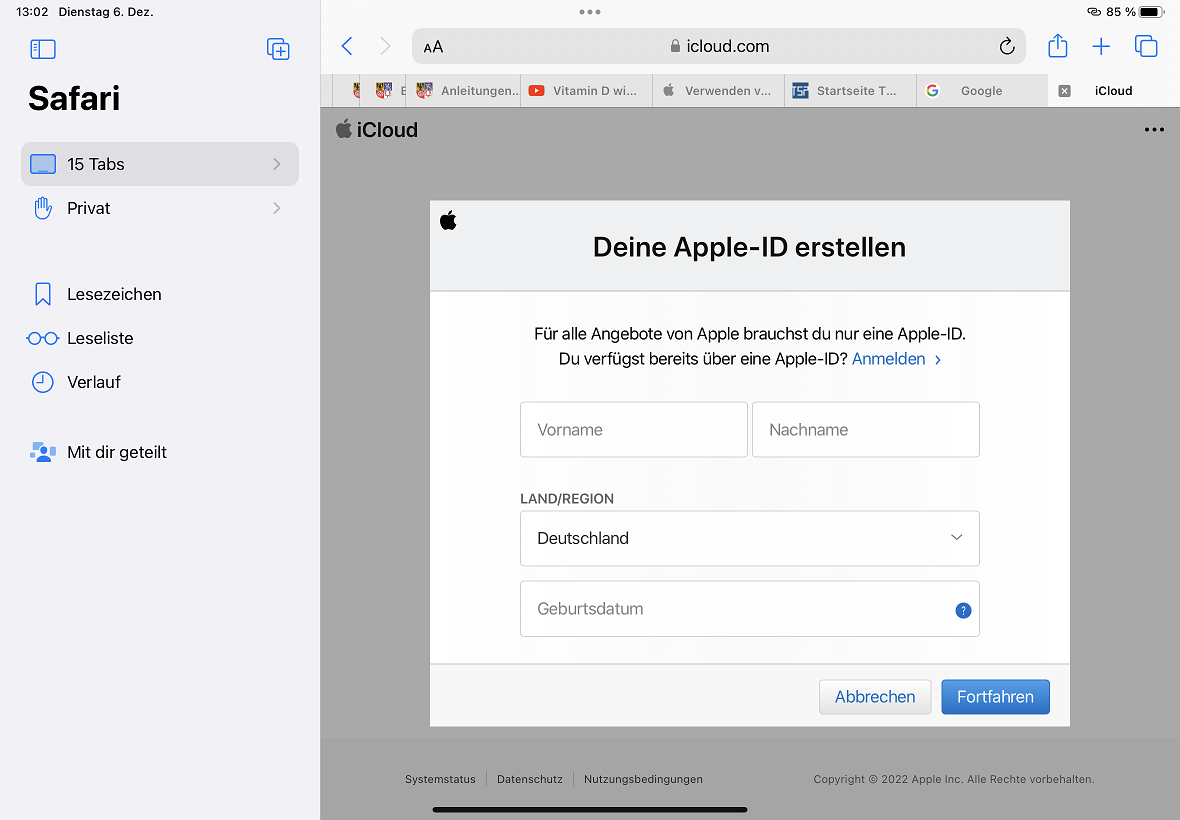Switch to the Google tab
The image size is (1180, 820).
pos(982,91)
